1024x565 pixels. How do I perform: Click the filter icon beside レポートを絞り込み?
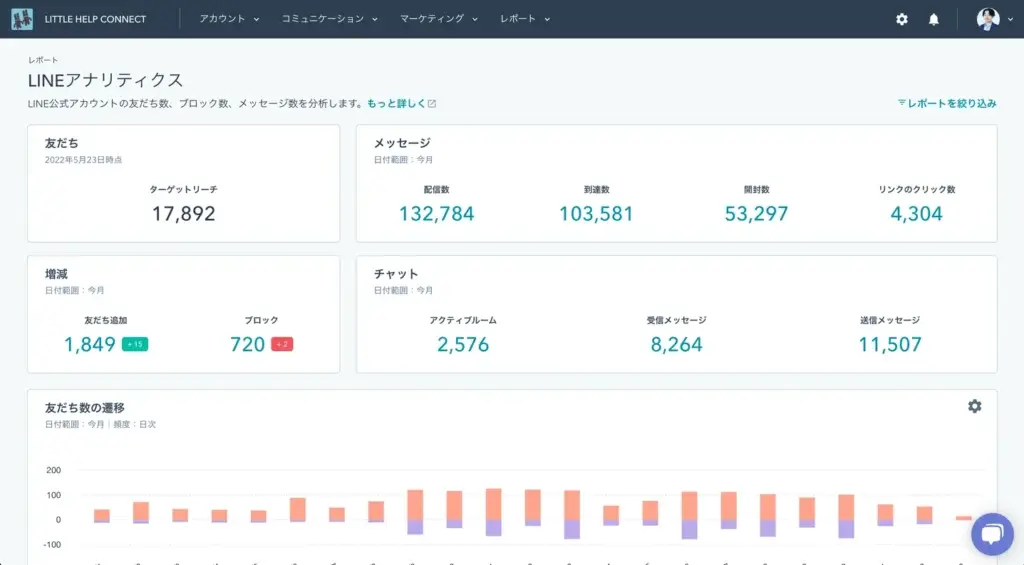pyautogui.click(x=902, y=103)
